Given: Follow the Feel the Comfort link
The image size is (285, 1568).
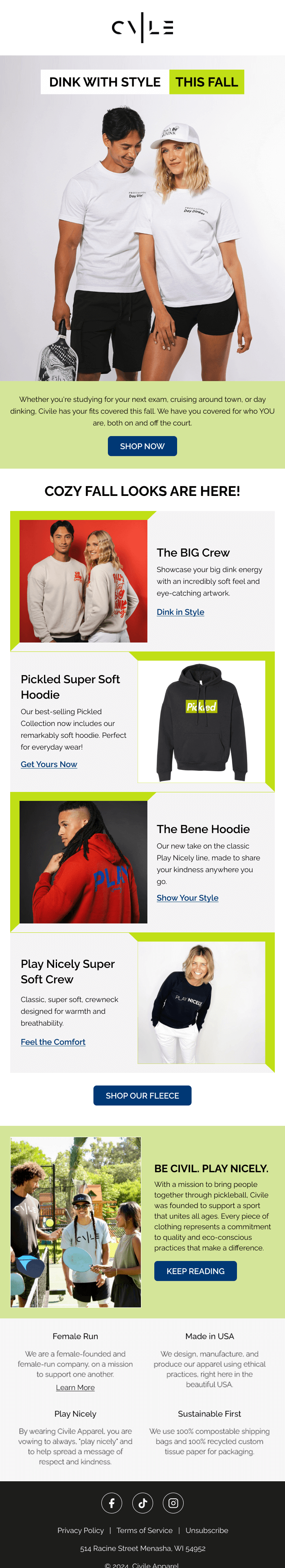Looking at the screenshot, I should click(53, 1042).
